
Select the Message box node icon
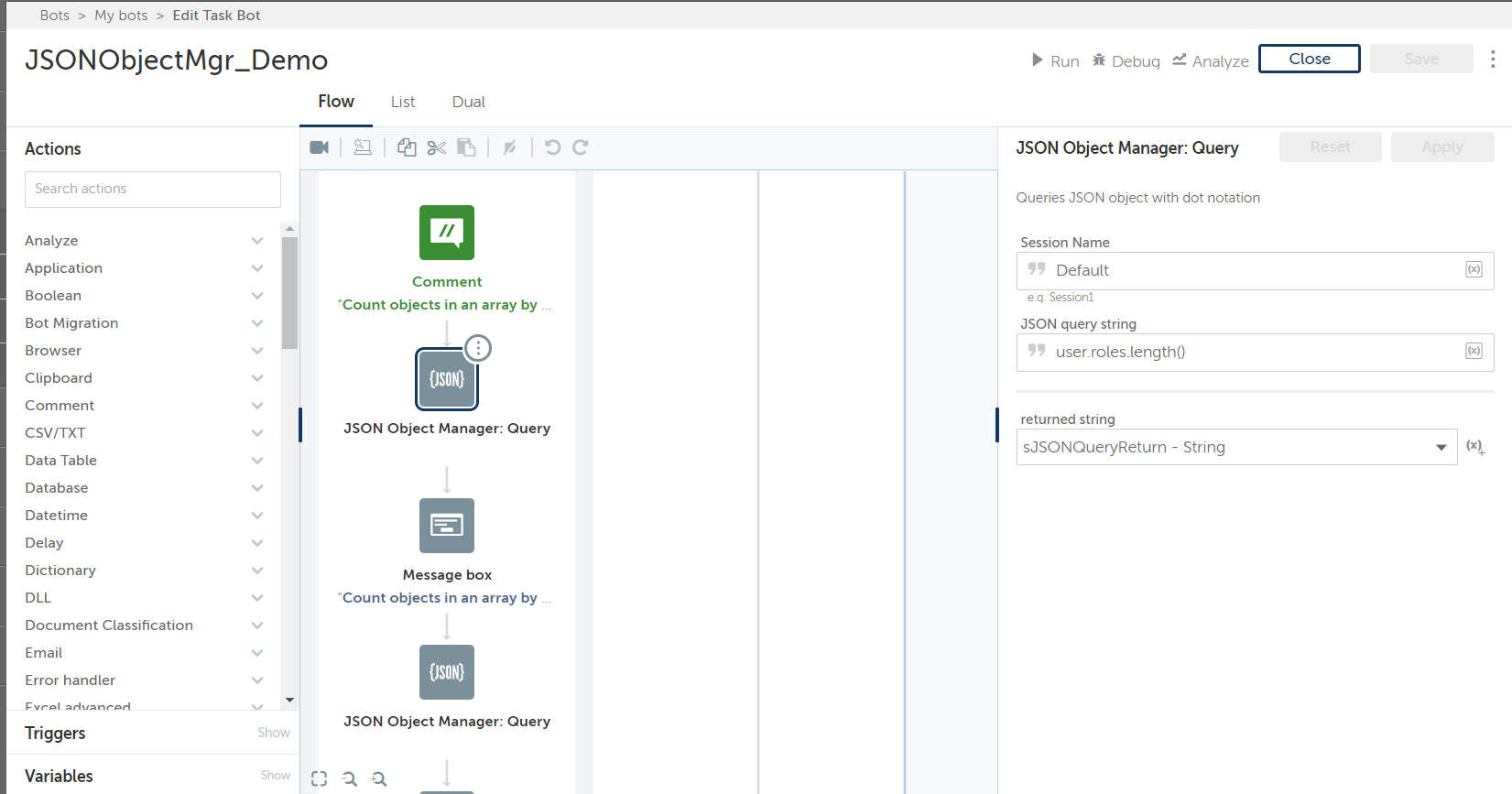point(447,526)
